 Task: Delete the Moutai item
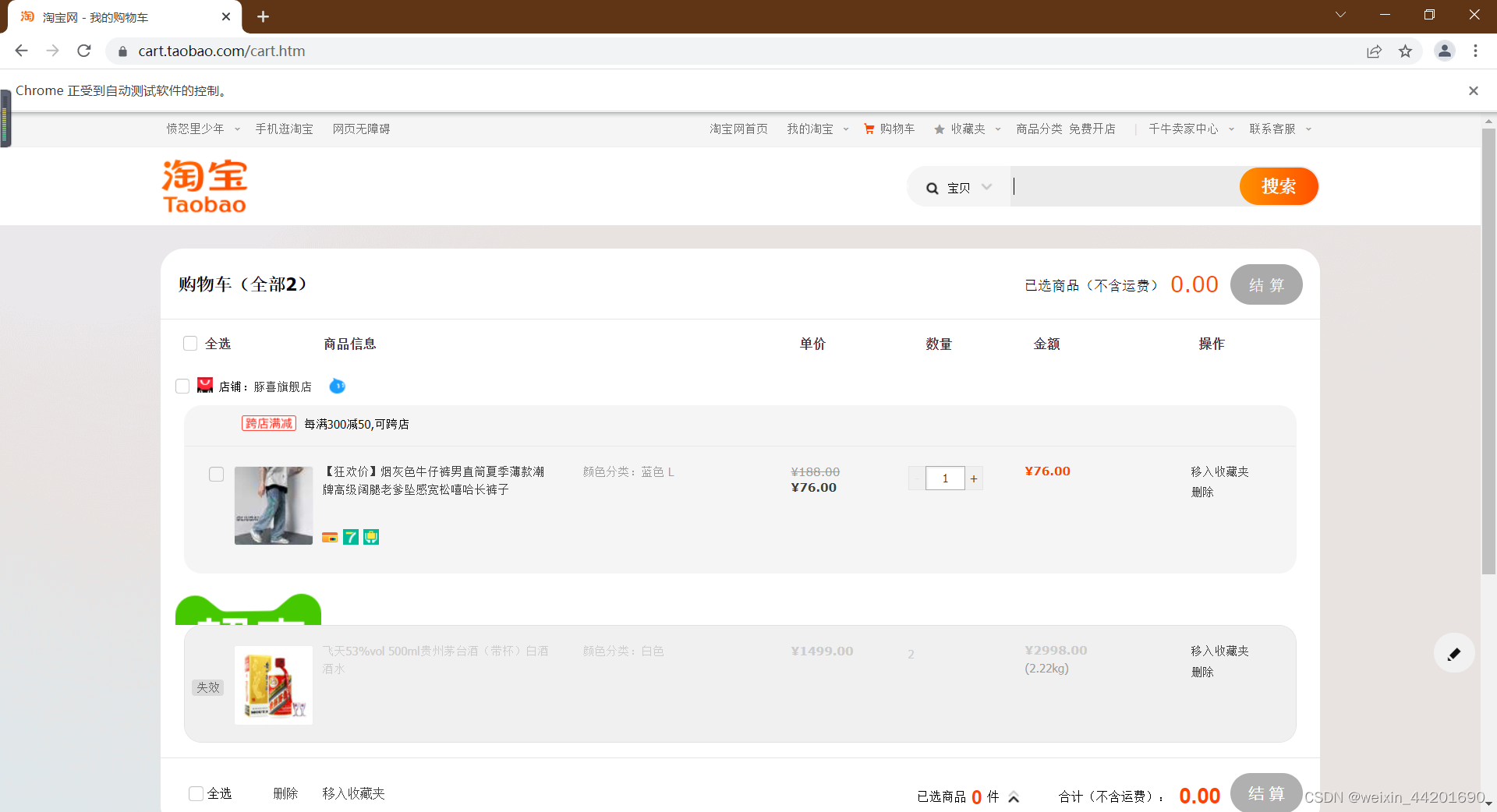click(x=1202, y=672)
